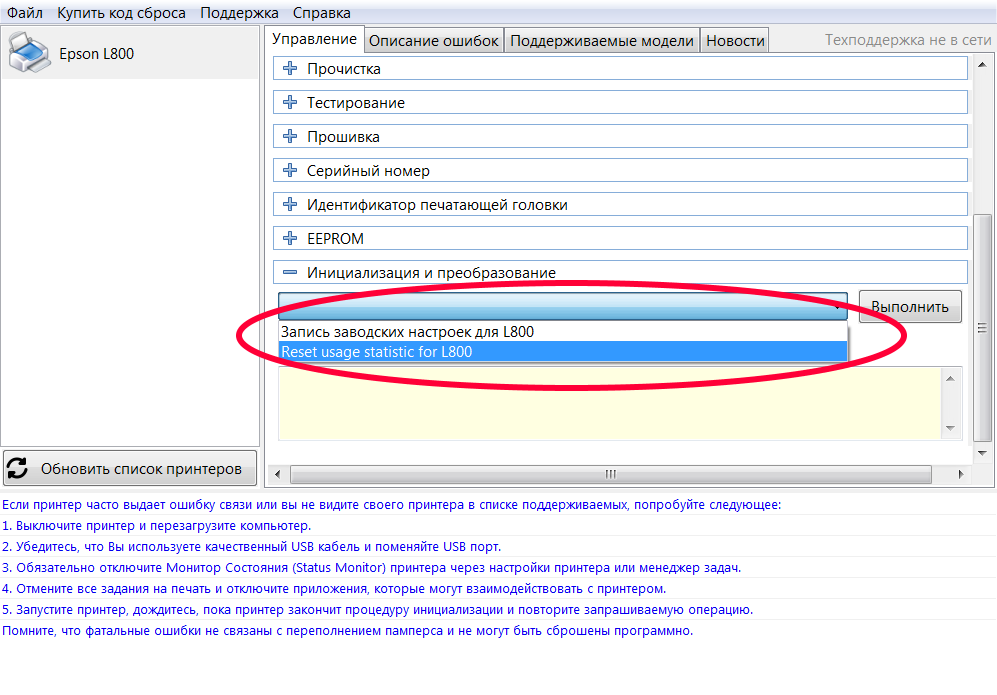997x695 pixels.
Task: Click tip line 3 about Status Monitor
Action: (372, 568)
